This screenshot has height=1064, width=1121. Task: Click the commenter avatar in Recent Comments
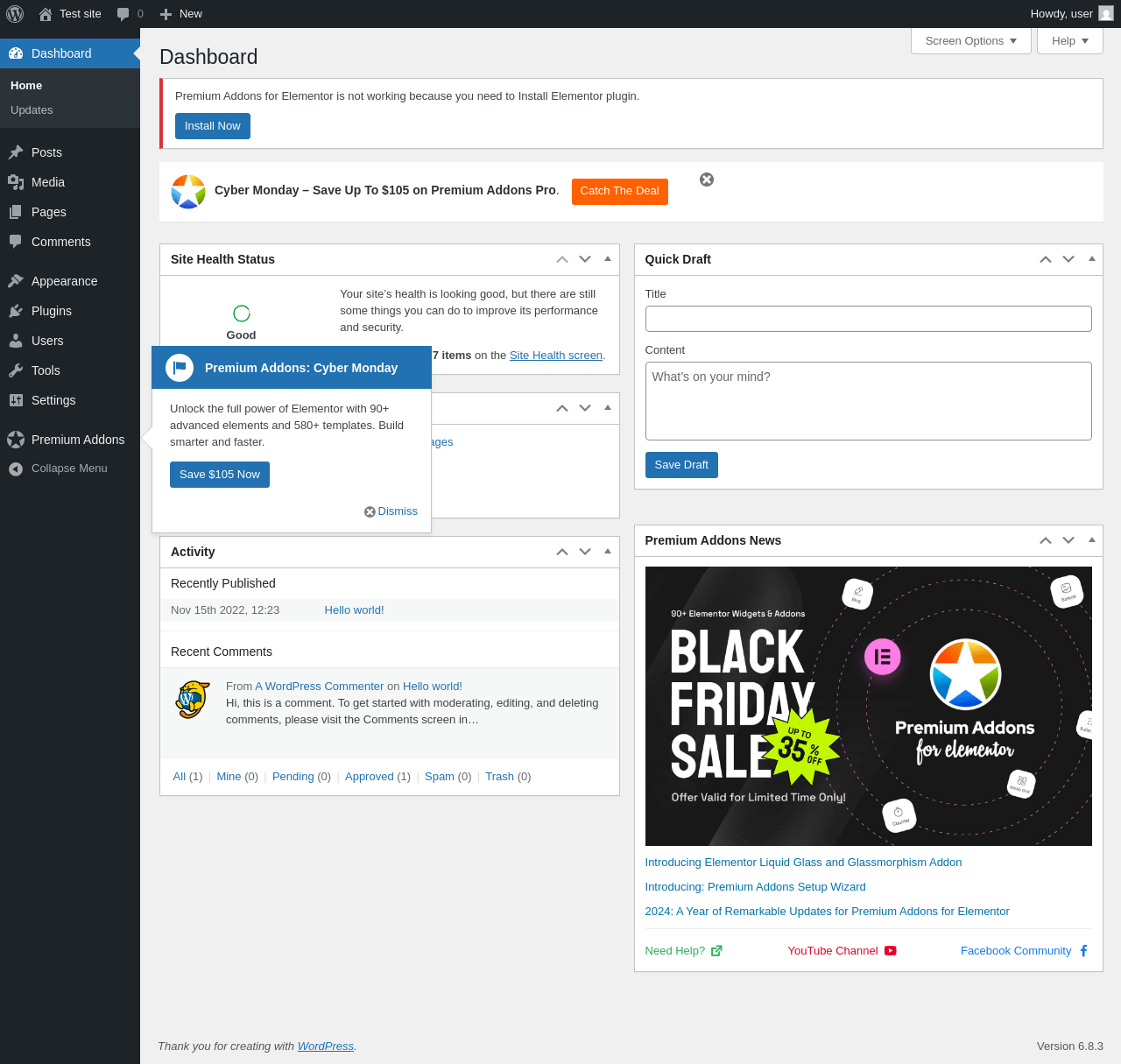point(193,700)
